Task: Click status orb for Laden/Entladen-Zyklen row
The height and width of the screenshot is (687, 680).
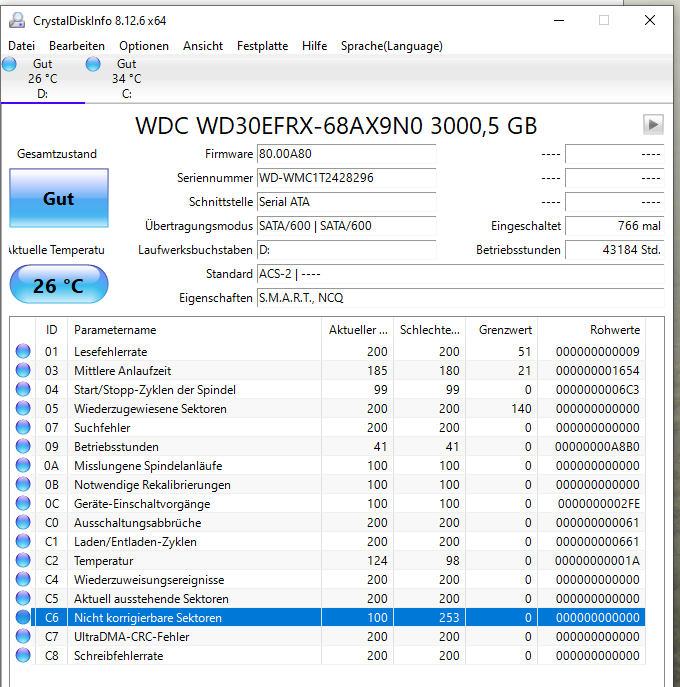Action: (x=23, y=542)
